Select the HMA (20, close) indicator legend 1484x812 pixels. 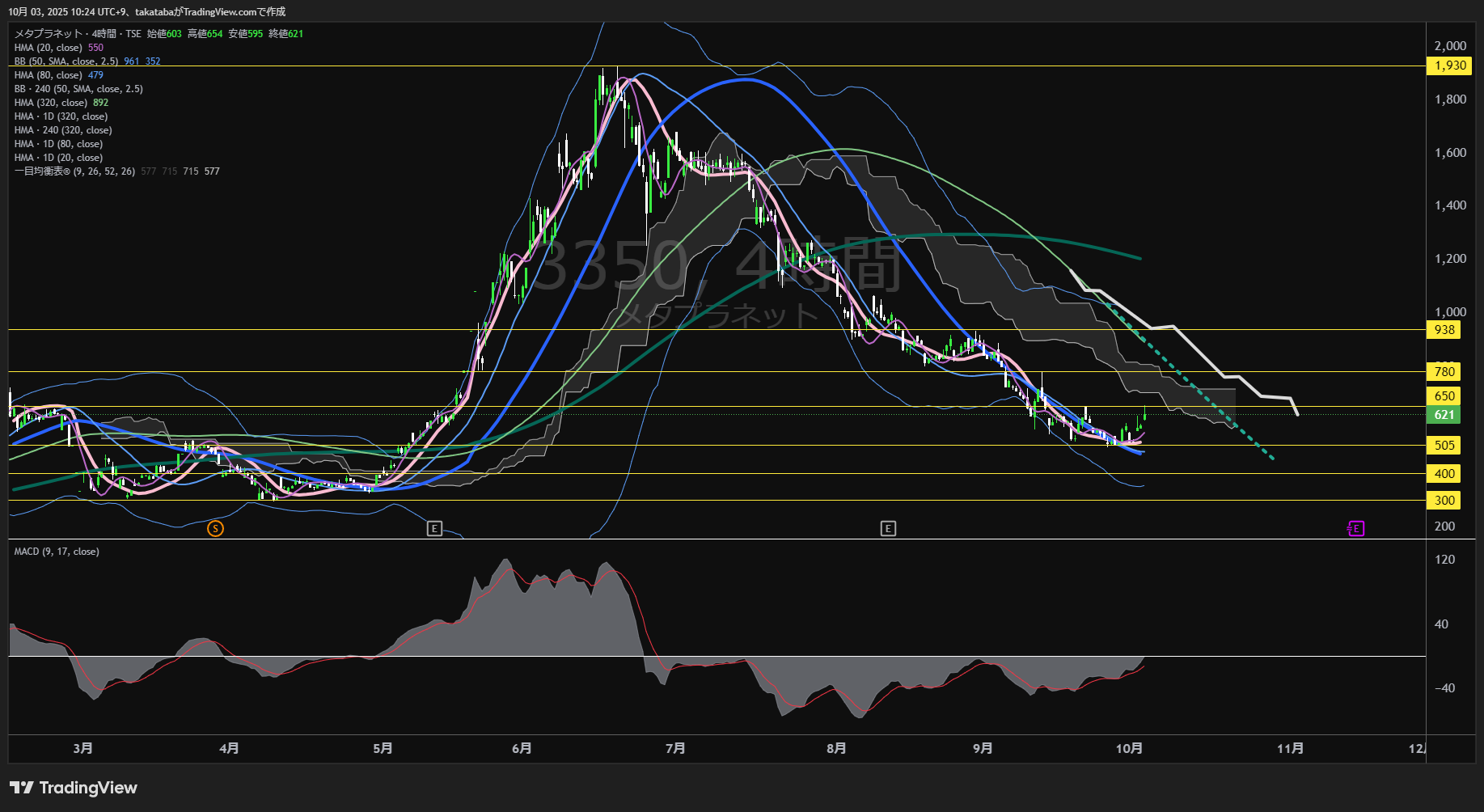tap(49, 48)
